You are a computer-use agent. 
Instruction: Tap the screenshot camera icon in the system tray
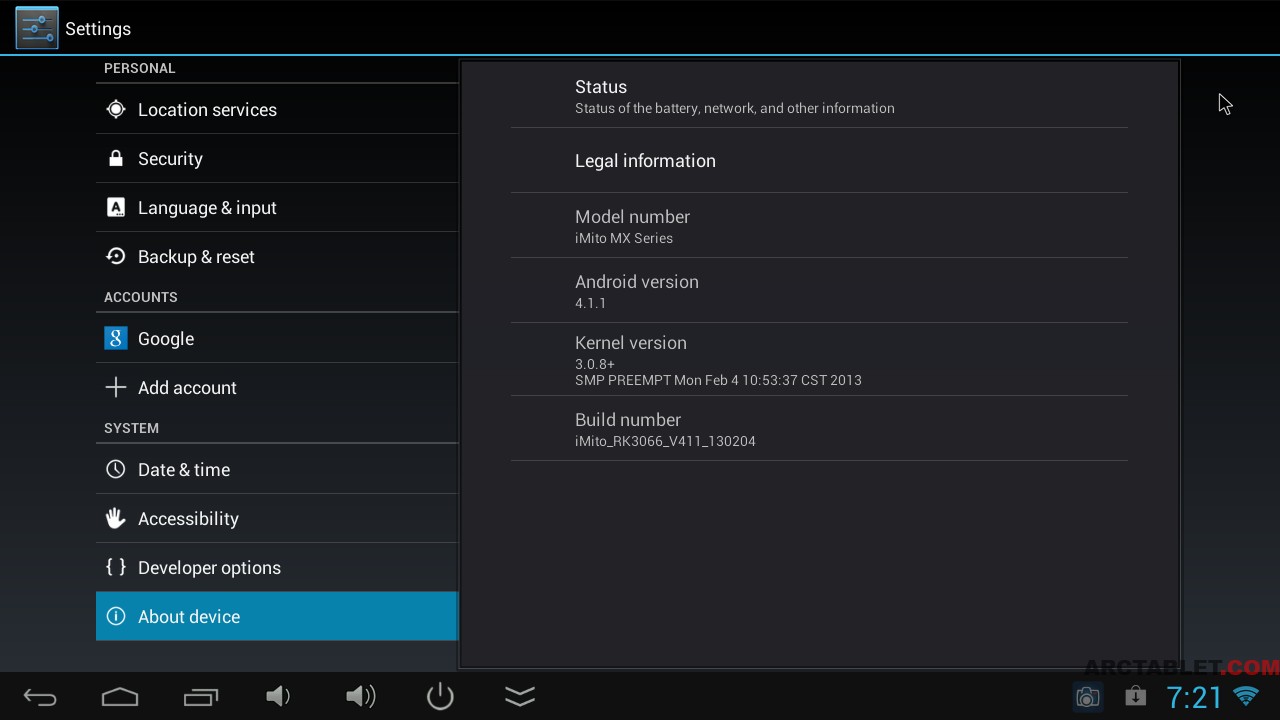1087,697
